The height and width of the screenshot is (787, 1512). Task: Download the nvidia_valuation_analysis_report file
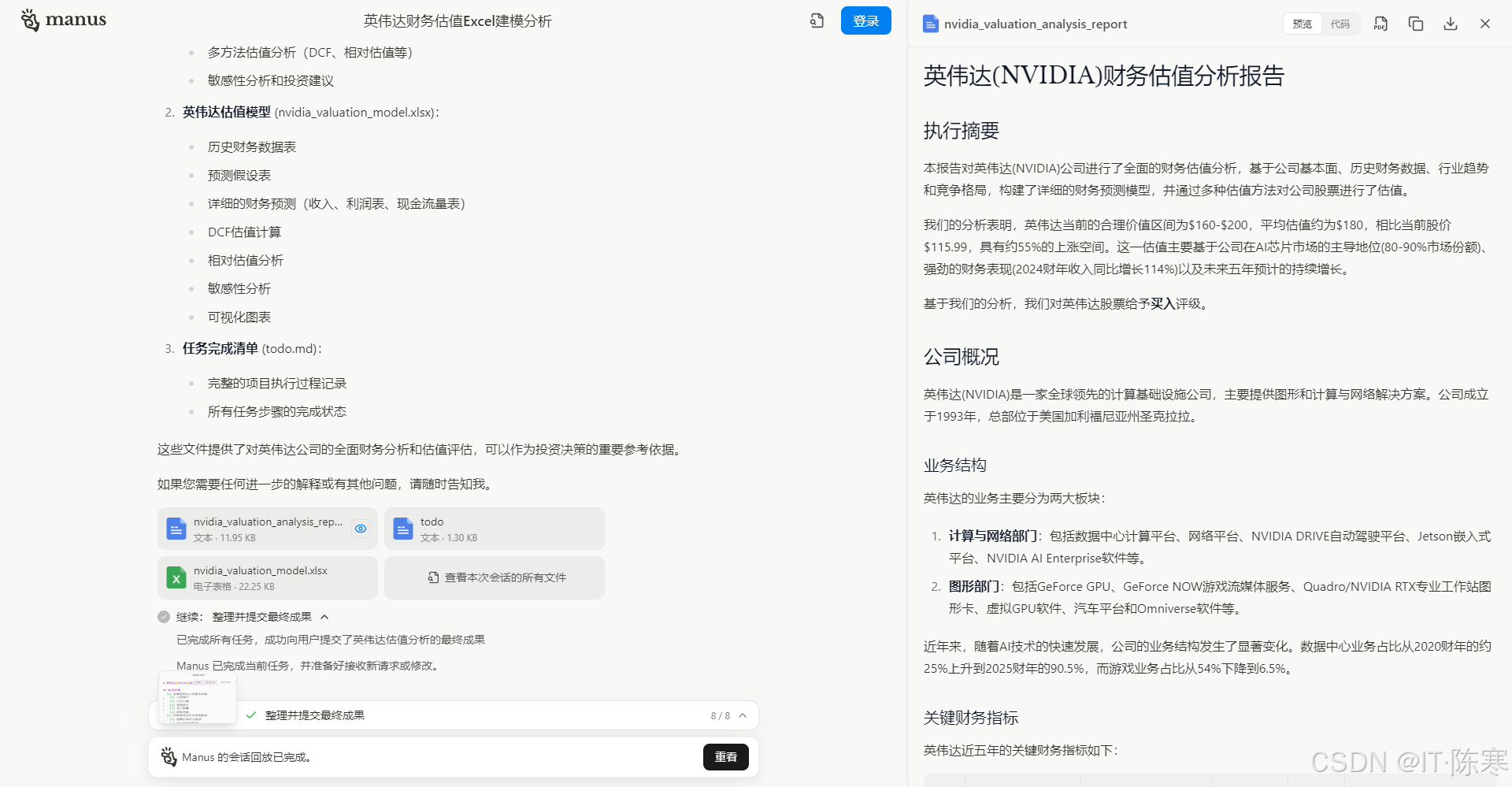1450,24
